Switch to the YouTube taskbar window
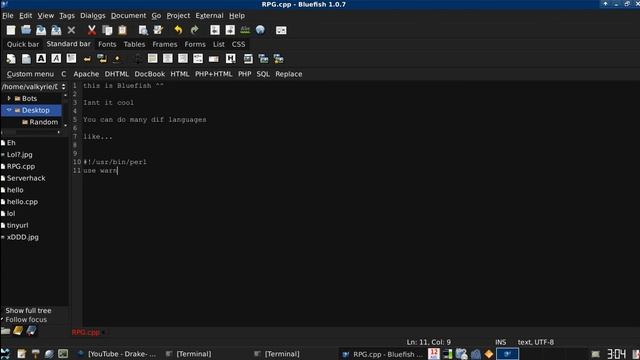This screenshot has width=640, height=360. coord(118,354)
